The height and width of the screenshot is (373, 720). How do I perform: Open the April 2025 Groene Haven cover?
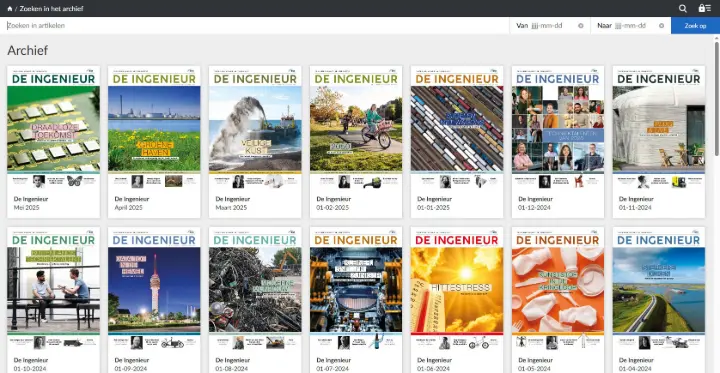pyautogui.click(x=154, y=127)
